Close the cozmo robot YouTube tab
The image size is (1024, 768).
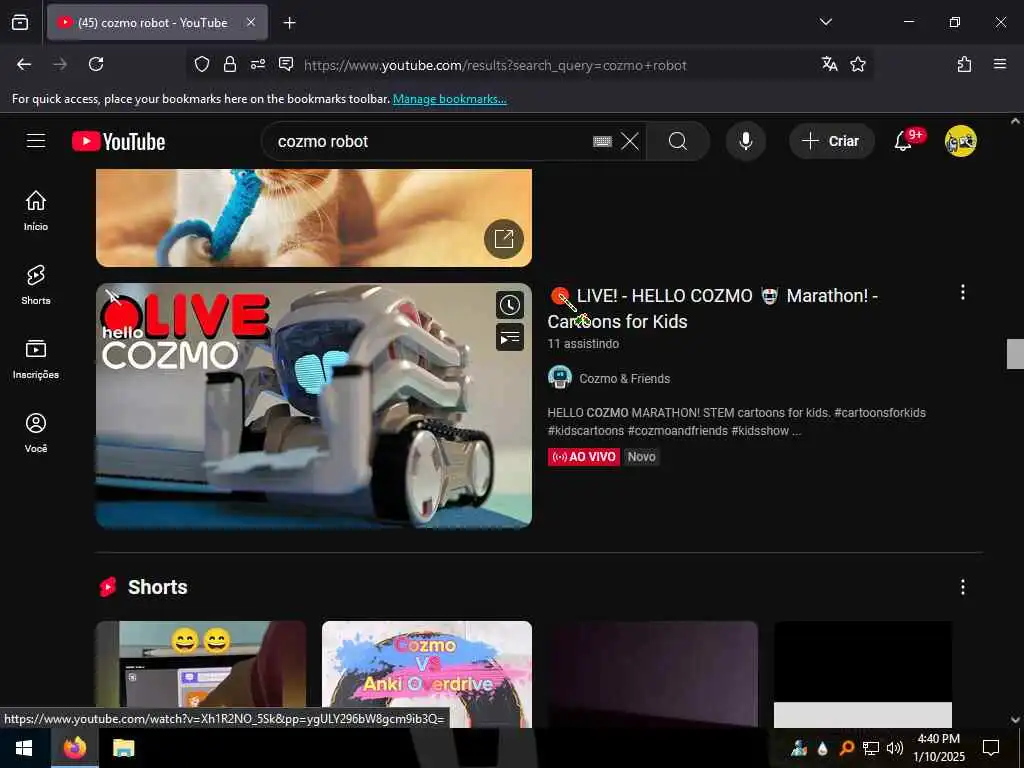(x=251, y=22)
